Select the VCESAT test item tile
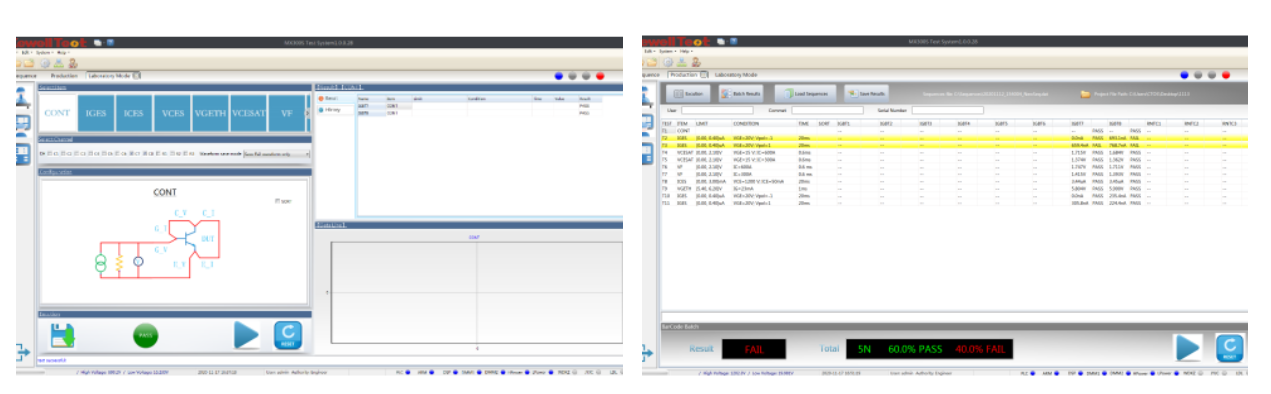The image size is (1271, 394). 248,113
